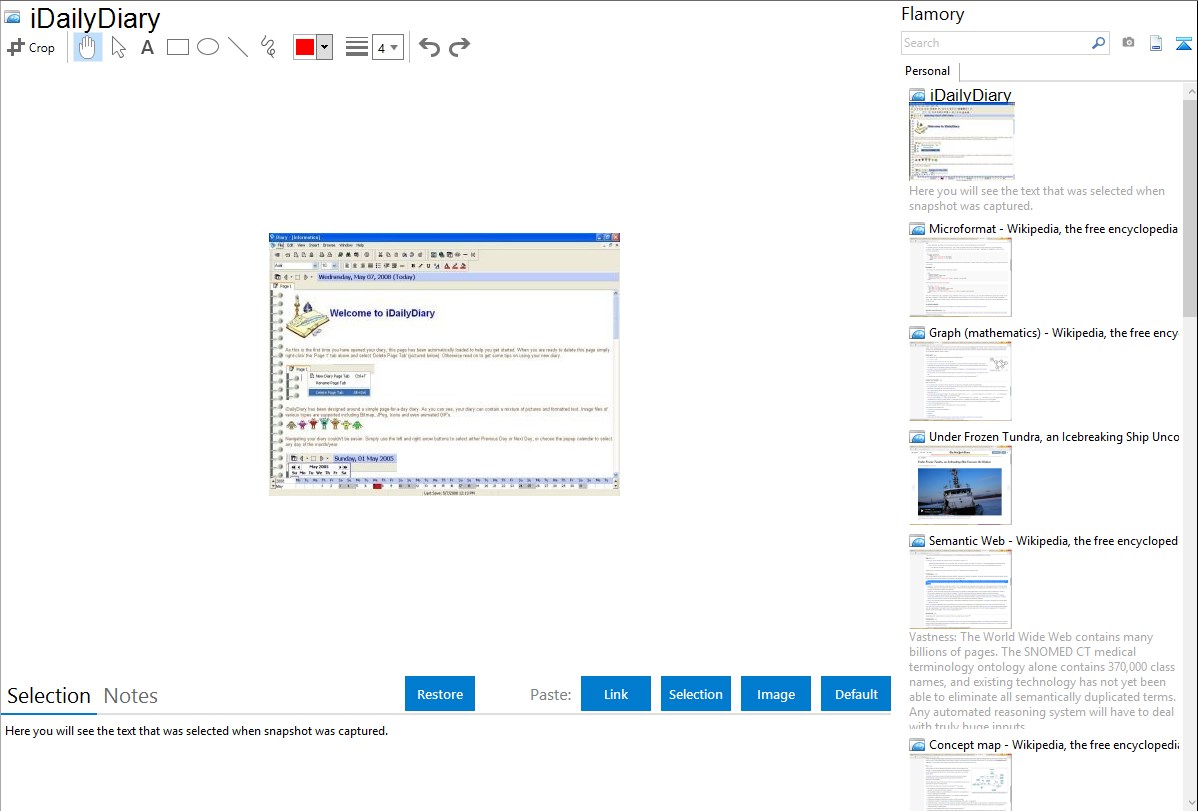Activate the Hand pan tool
Image resolution: width=1198 pixels, height=811 pixels.
[x=87, y=47]
